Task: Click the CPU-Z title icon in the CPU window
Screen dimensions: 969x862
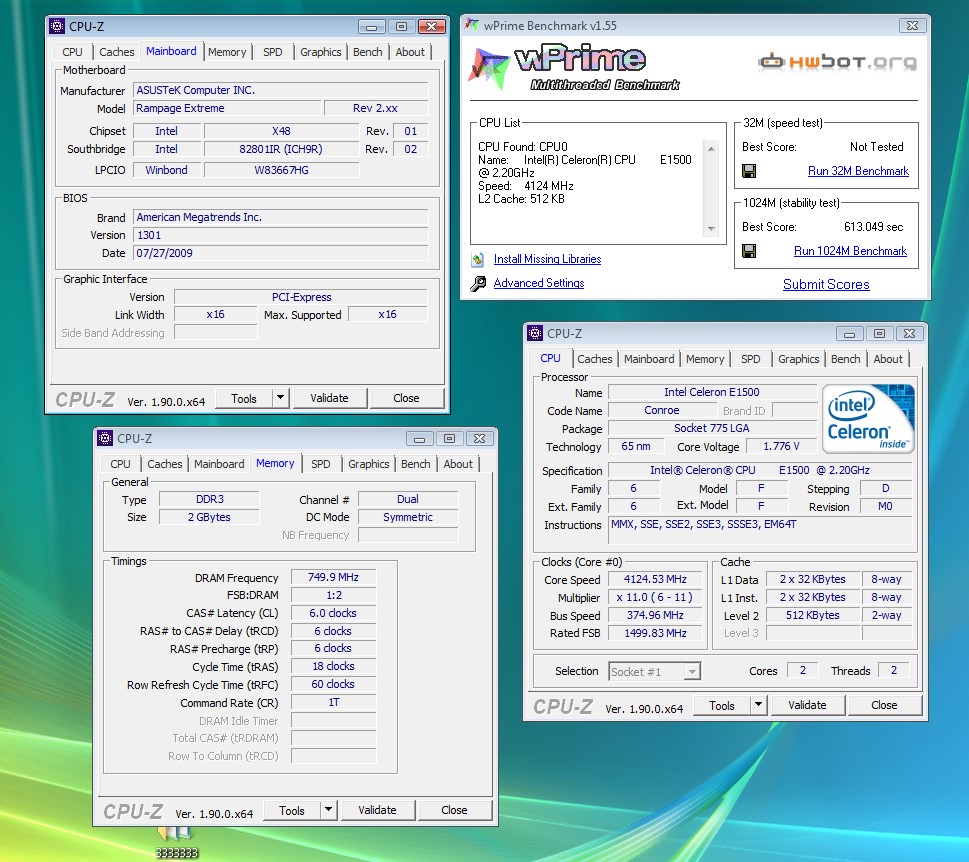Action: coord(535,333)
